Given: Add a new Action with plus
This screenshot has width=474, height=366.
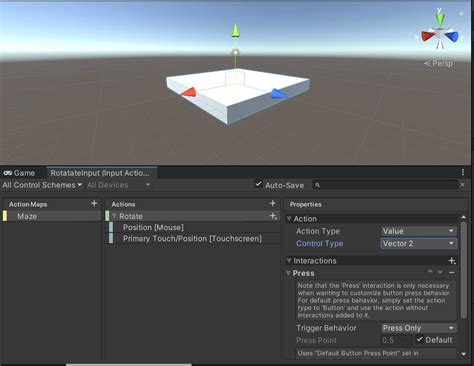Looking at the screenshot, I should coord(272,203).
